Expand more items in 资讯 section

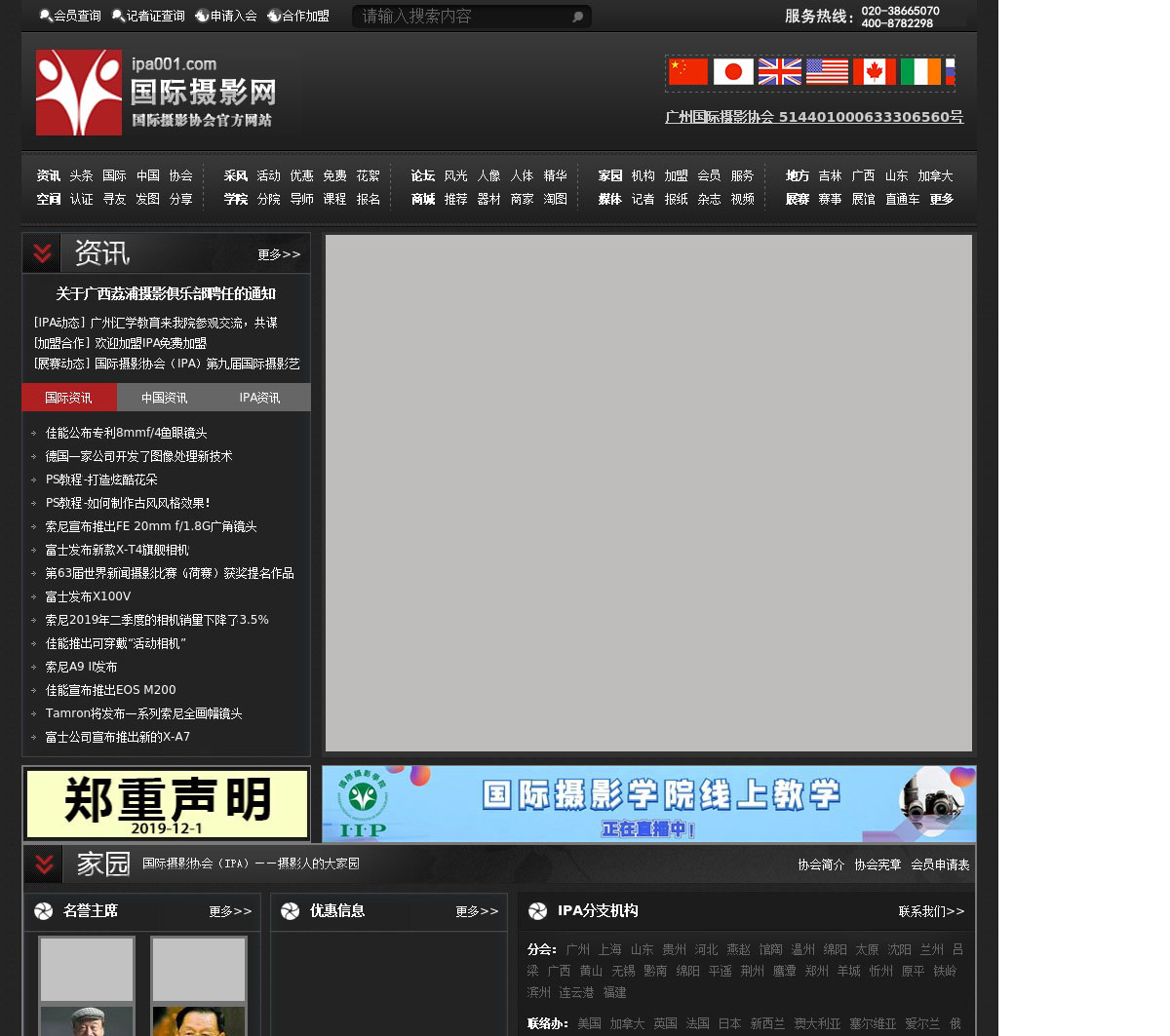[279, 254]
